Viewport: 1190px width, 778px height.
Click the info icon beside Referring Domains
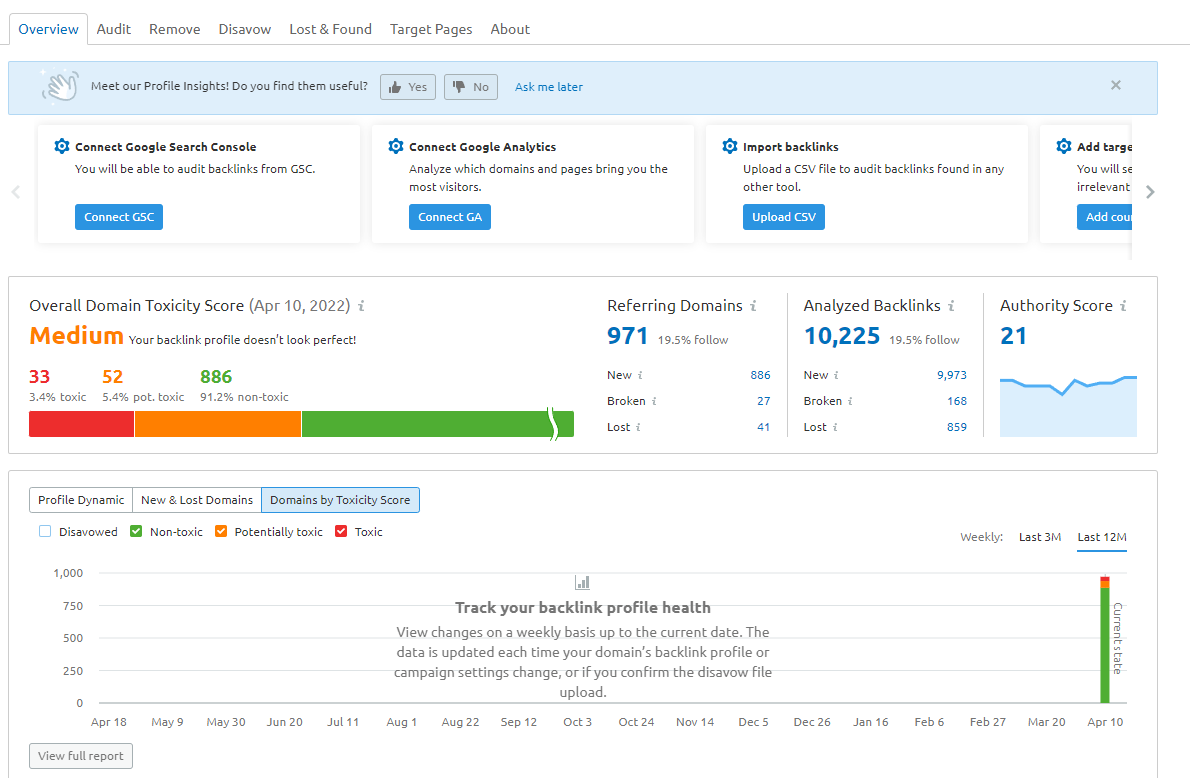(x=753, y=306)
